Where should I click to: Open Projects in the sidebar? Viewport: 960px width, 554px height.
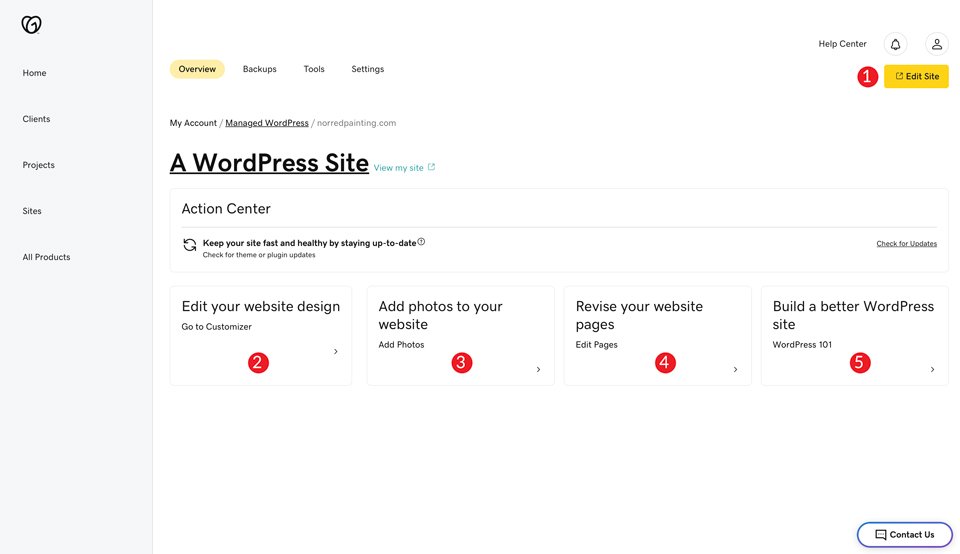coord(39,165)
